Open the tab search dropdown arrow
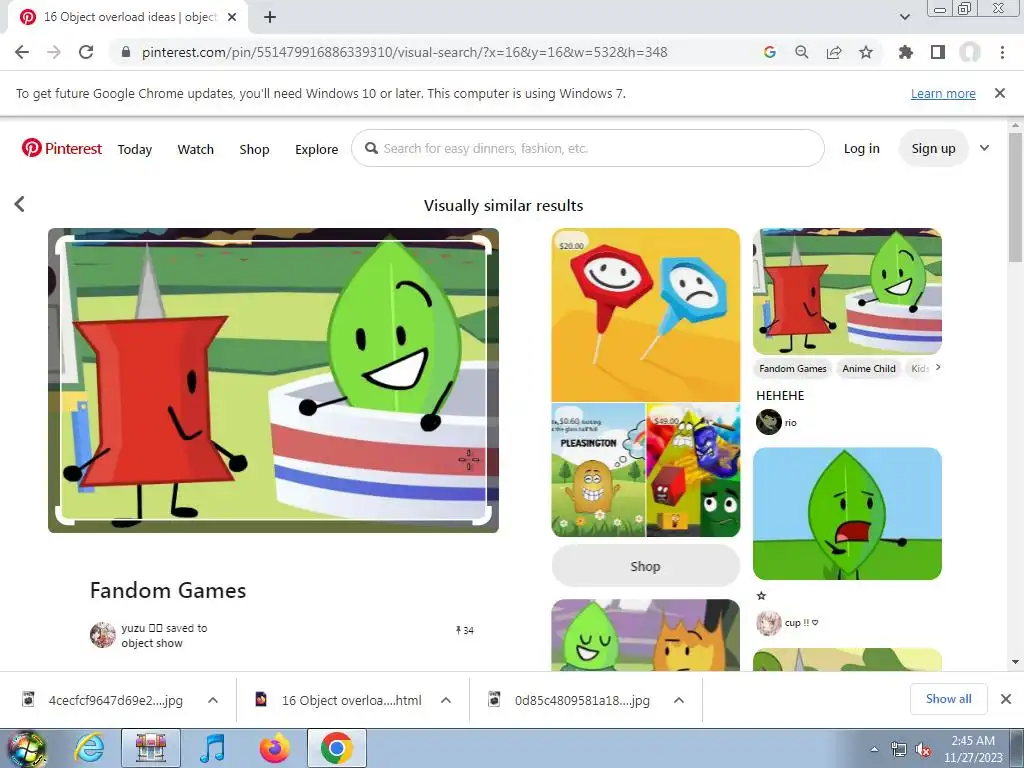This screenshot has width=1024, height=768. [904, 17]
